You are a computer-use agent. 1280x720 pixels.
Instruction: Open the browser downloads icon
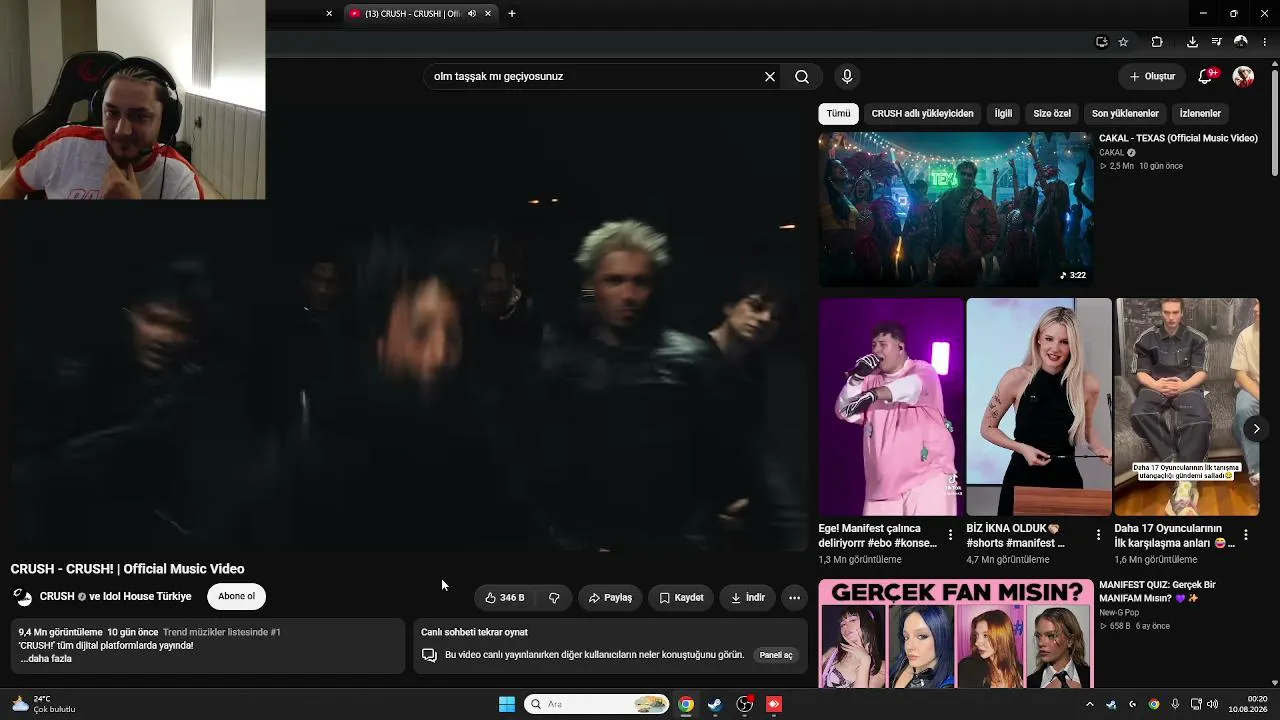[x=1192, y=42]
